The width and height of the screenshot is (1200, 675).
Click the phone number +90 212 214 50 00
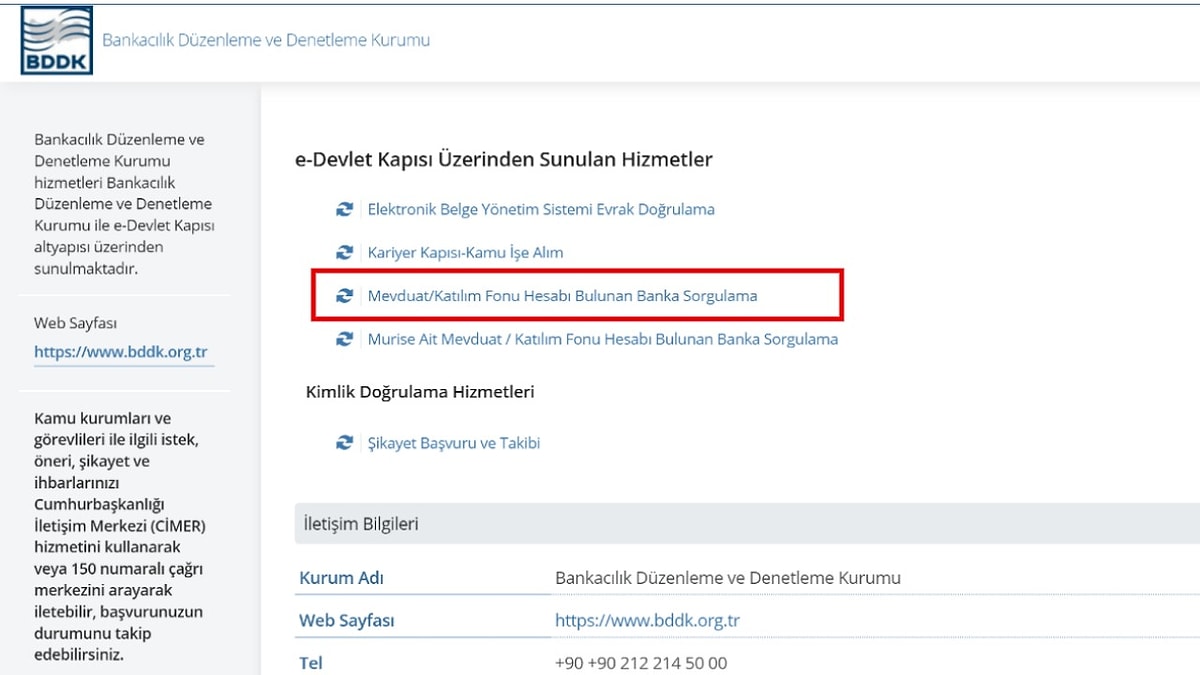(x=641, y=663)
